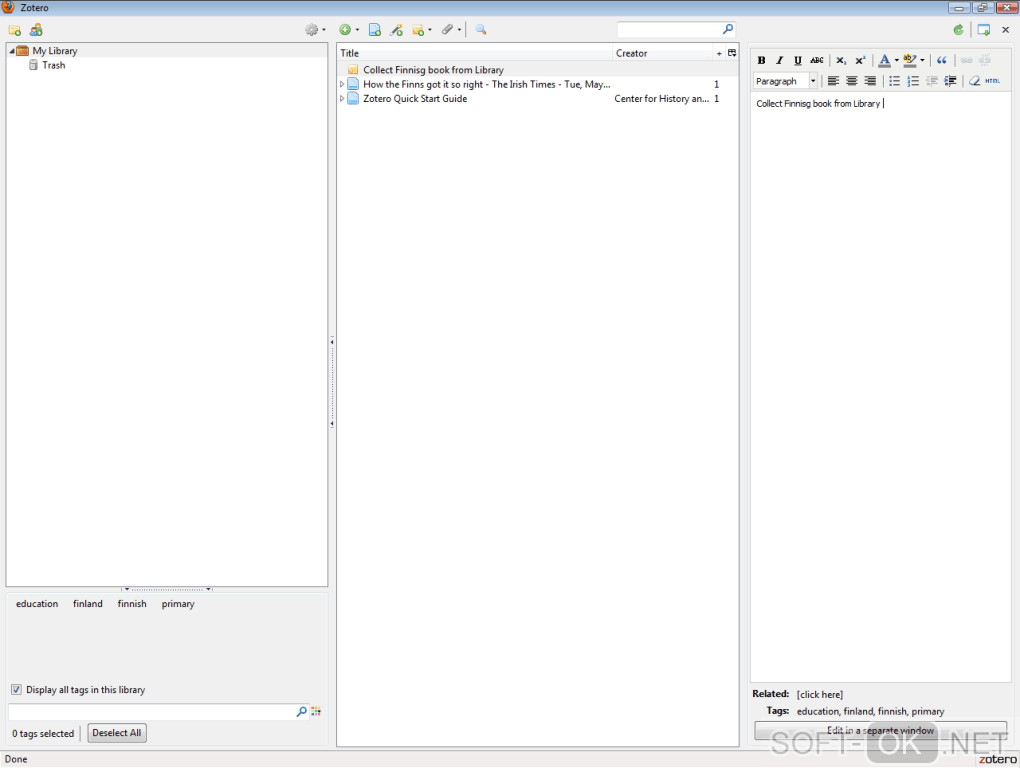Insert a numbered list
Viewport: 1020px width, 768px height.
click(x=913, y=81)
